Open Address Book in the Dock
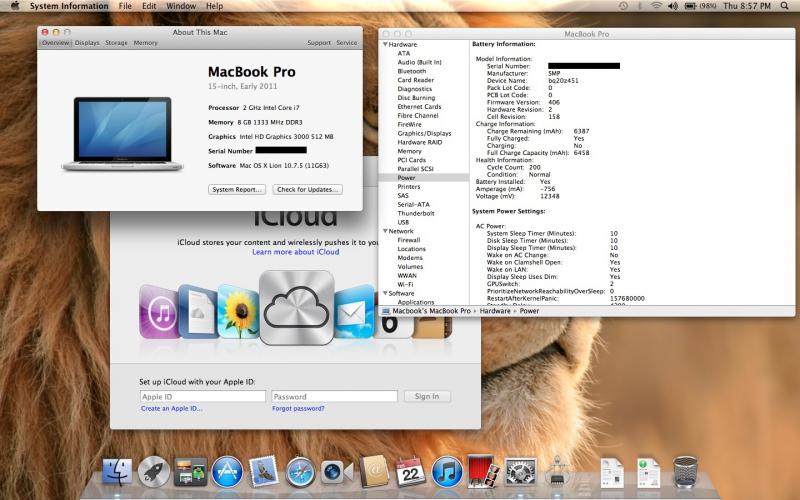Viewport: 800px width, 500px height. tap(374, 471)
